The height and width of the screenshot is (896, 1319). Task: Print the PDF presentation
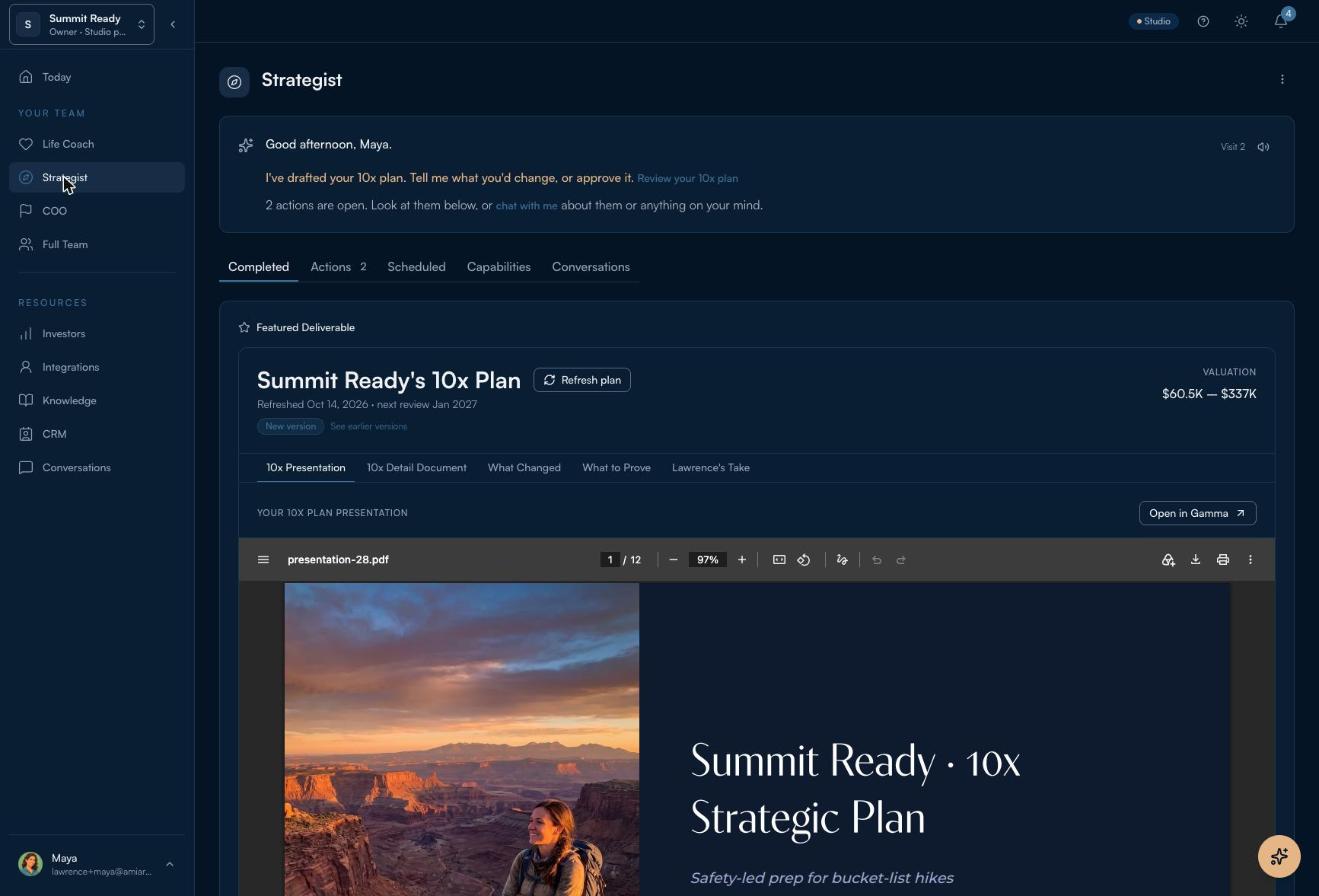(1222, 560)
